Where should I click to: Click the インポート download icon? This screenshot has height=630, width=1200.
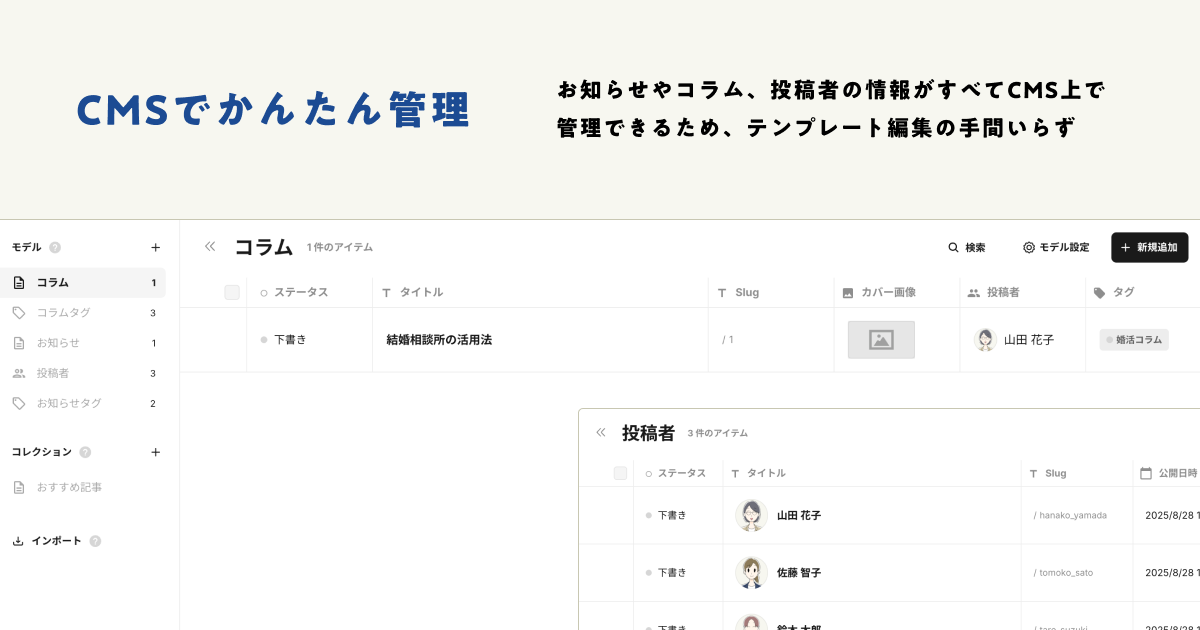pyautogui.click(x=16, y=540)
